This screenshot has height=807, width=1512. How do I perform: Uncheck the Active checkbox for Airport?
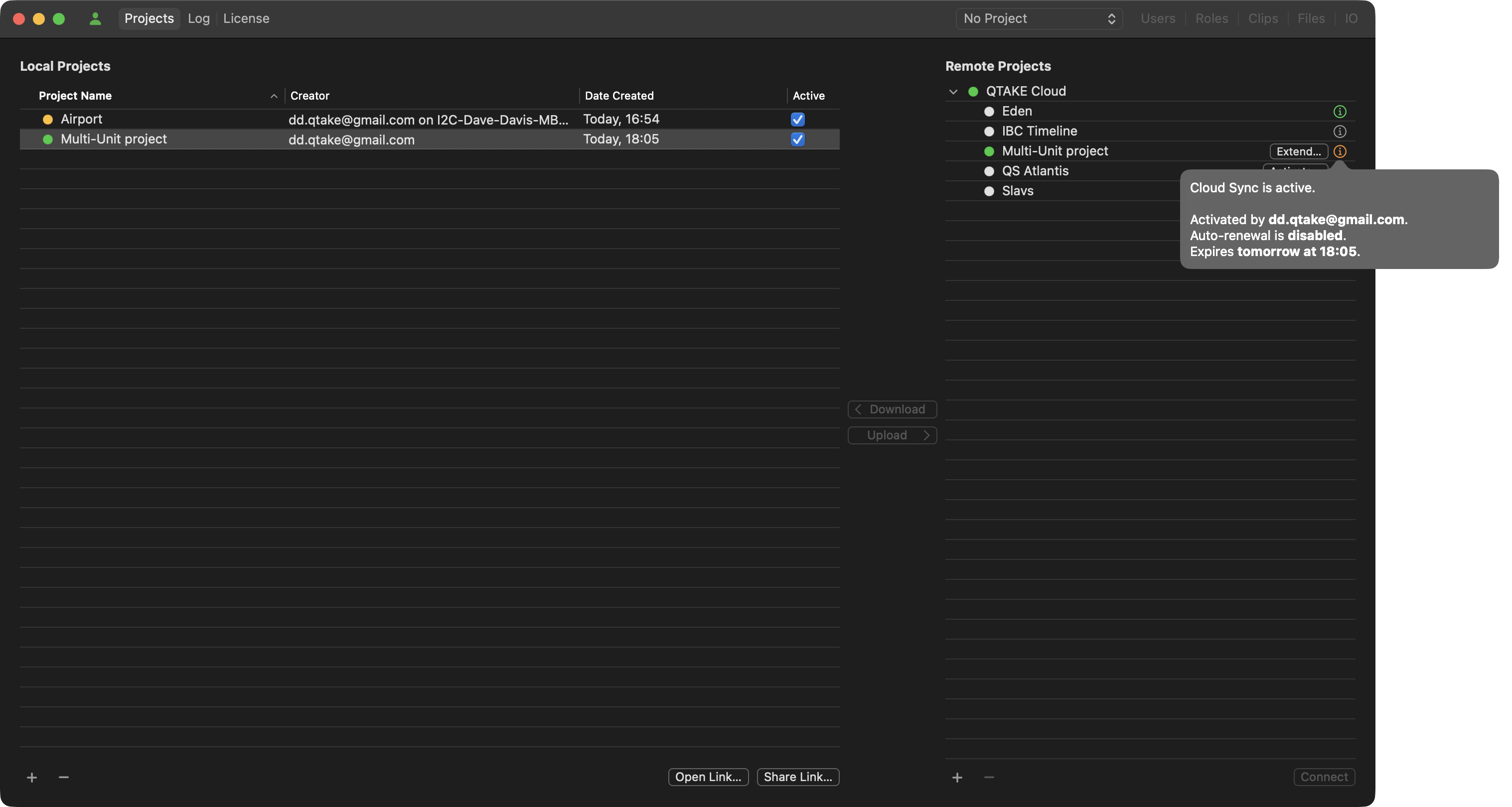[797, 120]
